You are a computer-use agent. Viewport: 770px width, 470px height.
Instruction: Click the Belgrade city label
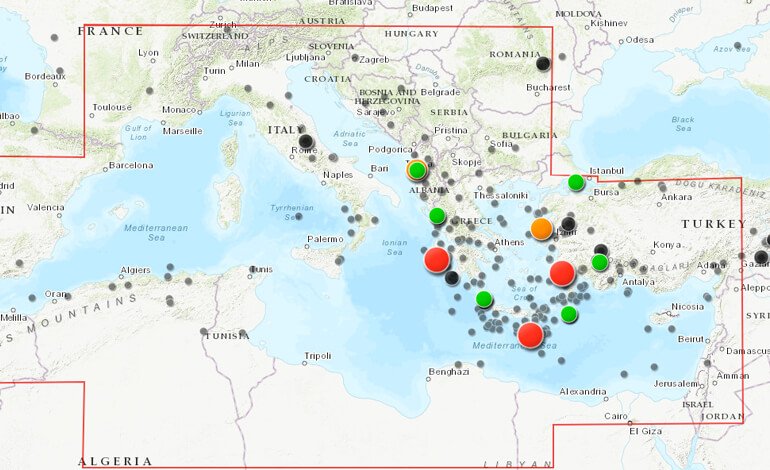[x=440, y=92]
